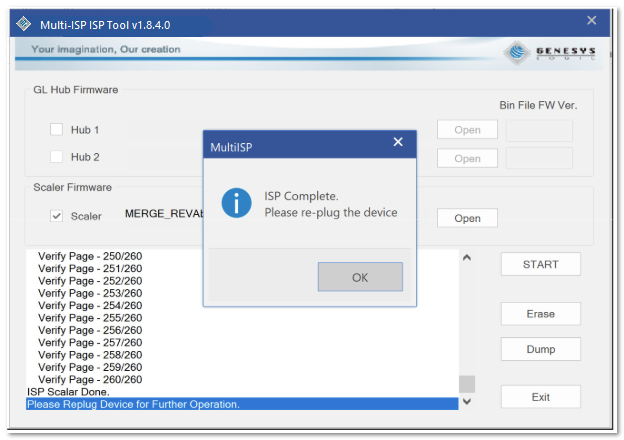Click the 'ISP Complete.' message text

301,196
